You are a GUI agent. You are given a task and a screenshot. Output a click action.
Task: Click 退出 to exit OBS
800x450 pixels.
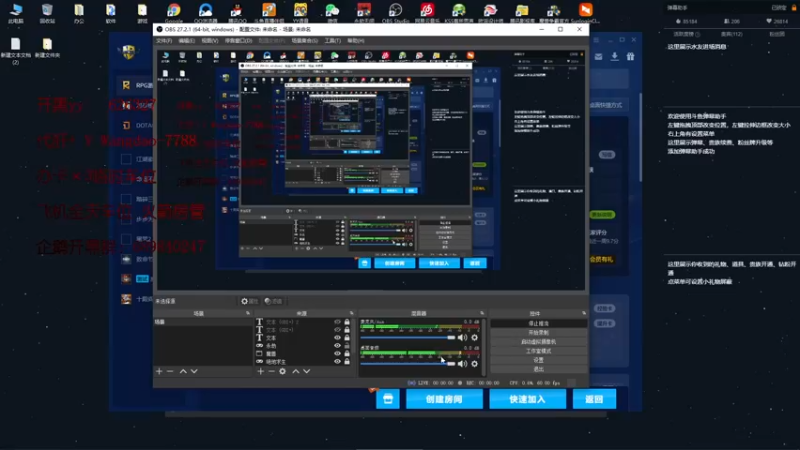click(x=538, y=369)
